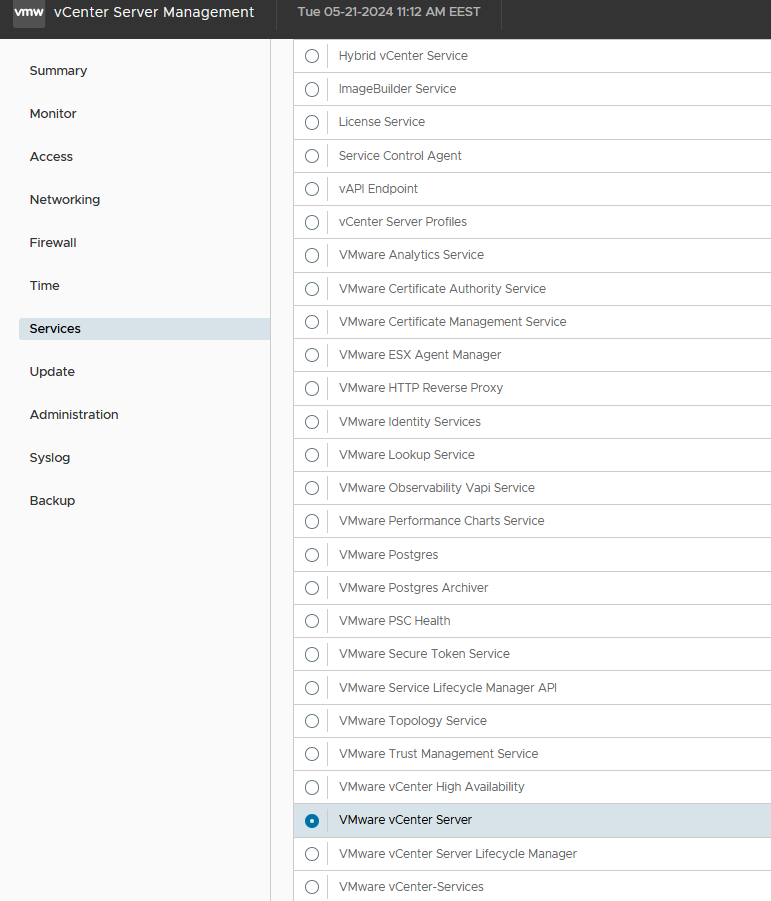Image resolution: width=771 pixels, height=901 pixels.
Task: Navigate to the Syslog page
Action: (50, 458)
